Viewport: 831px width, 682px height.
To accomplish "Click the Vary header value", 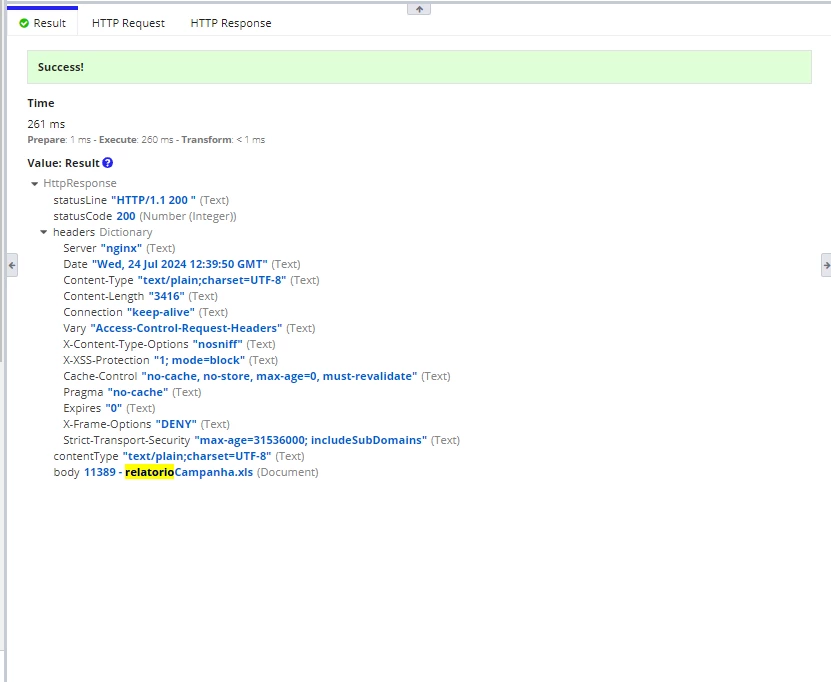I will tap(186, 328).
